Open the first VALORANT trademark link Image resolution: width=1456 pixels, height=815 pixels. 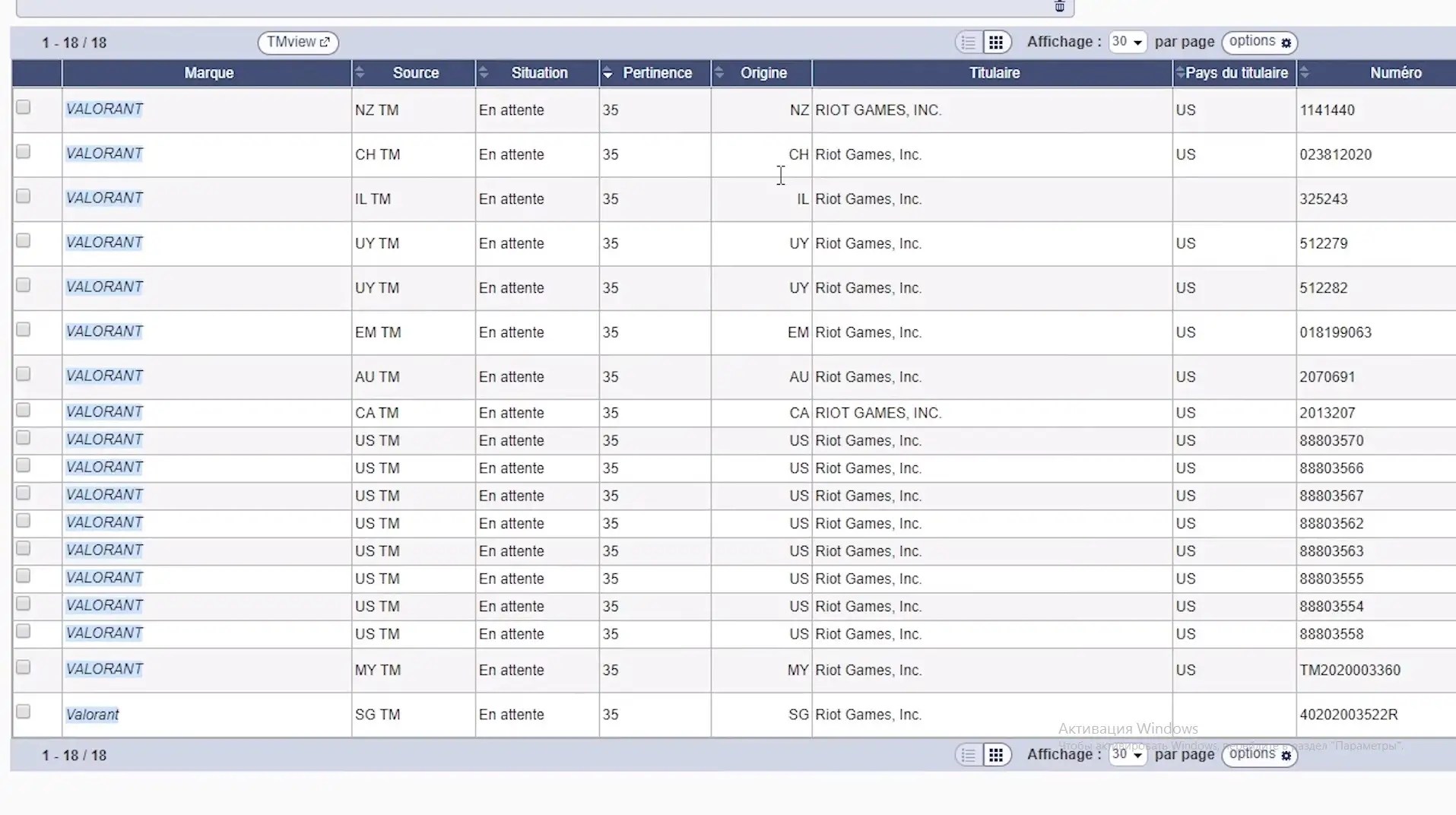[104, 109]
